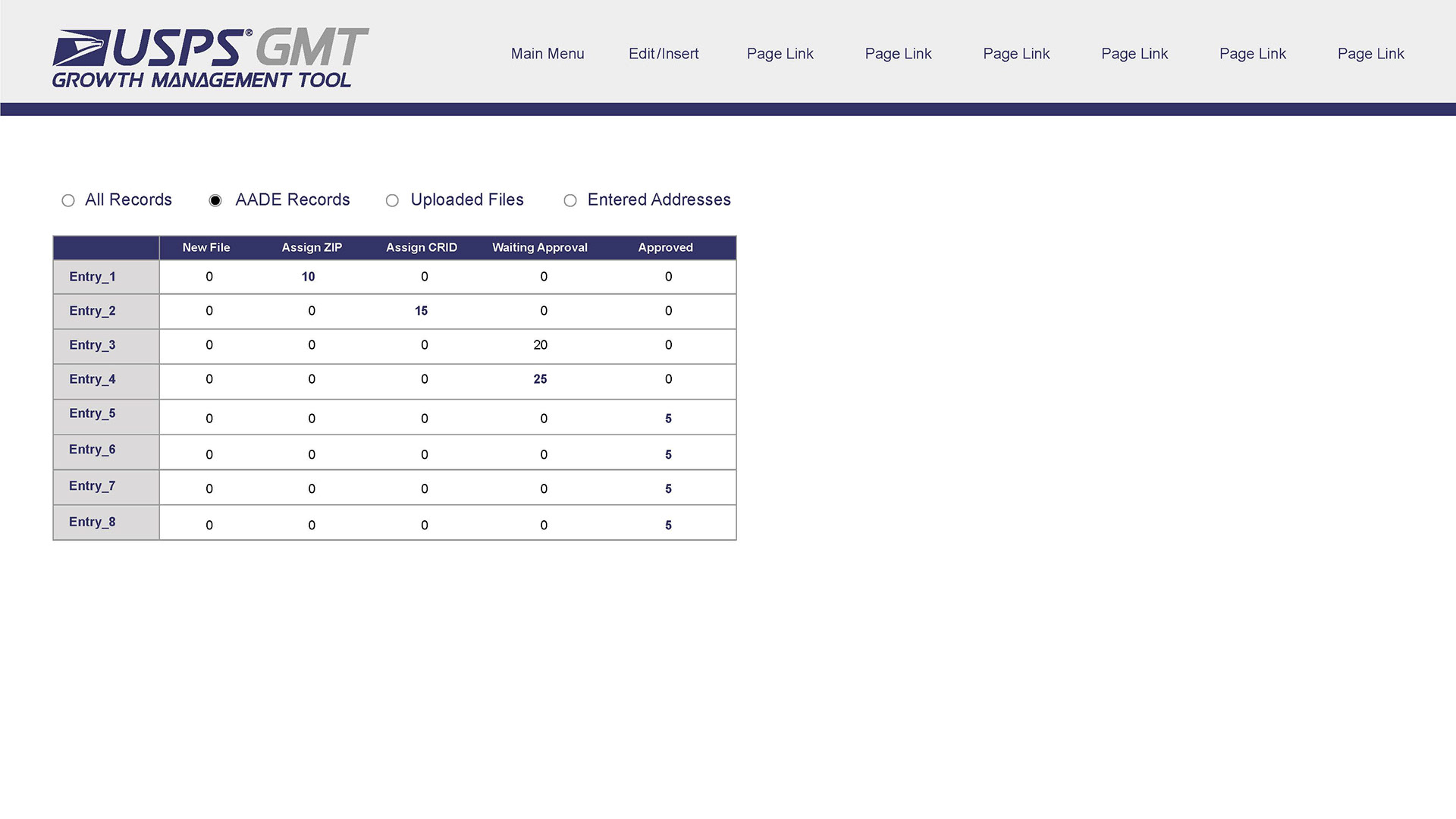
Task: Open the Main Menu link
Action: (x=548, y=54)
